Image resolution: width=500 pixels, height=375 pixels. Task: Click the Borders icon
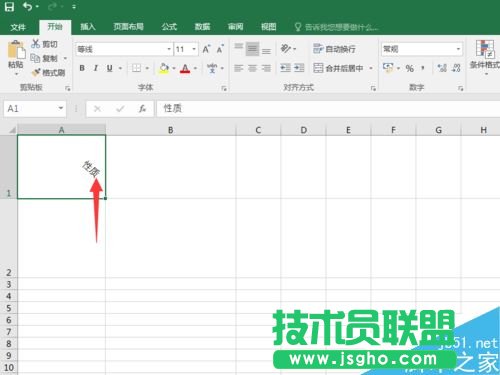point(136,68)
